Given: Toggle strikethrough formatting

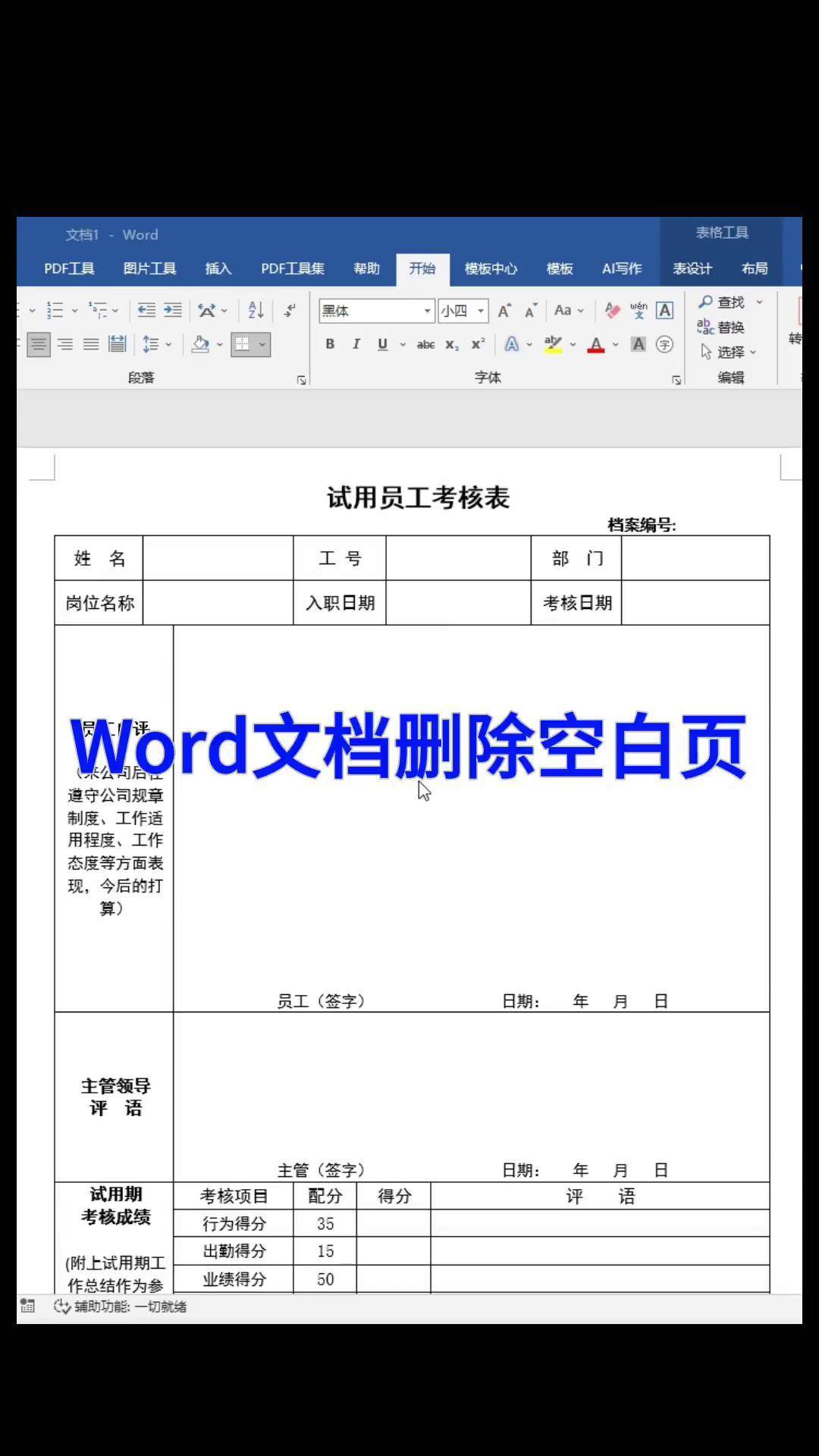Looking at the screenshot, I should pos(425,345).
